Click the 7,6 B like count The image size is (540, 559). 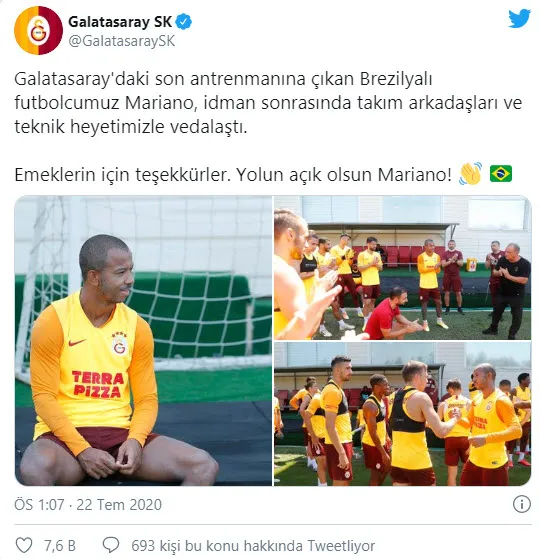[x=60, y=546]
